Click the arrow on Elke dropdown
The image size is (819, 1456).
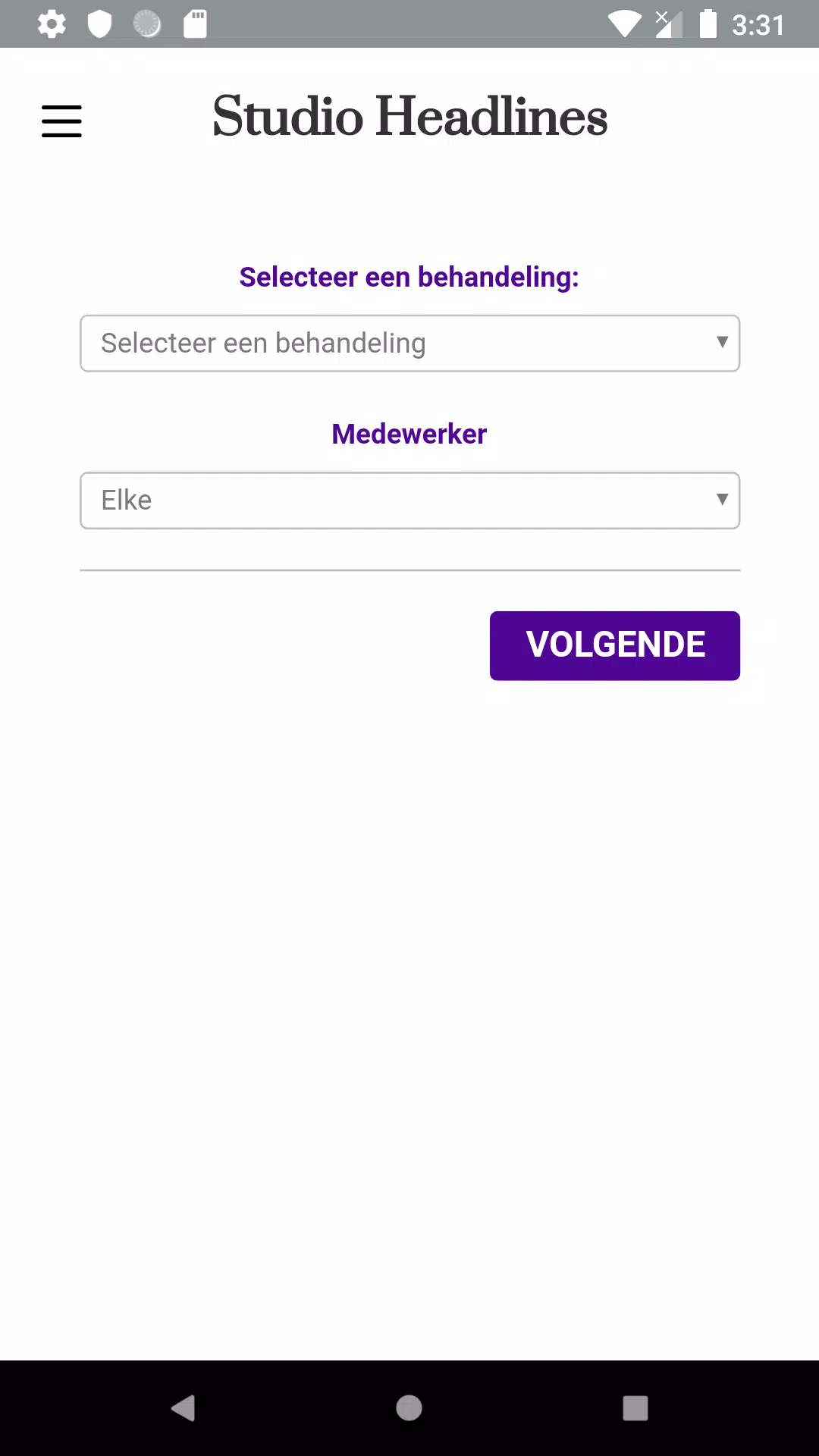point(722,499)
